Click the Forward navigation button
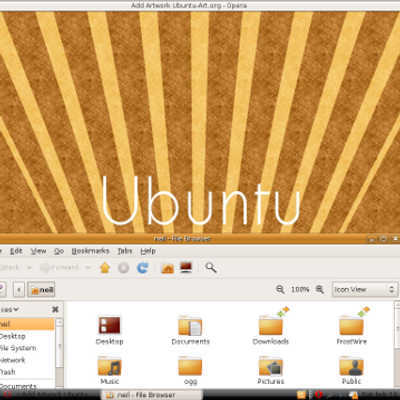This screenshot has width=400, height=400. click(x=59, y=267)
